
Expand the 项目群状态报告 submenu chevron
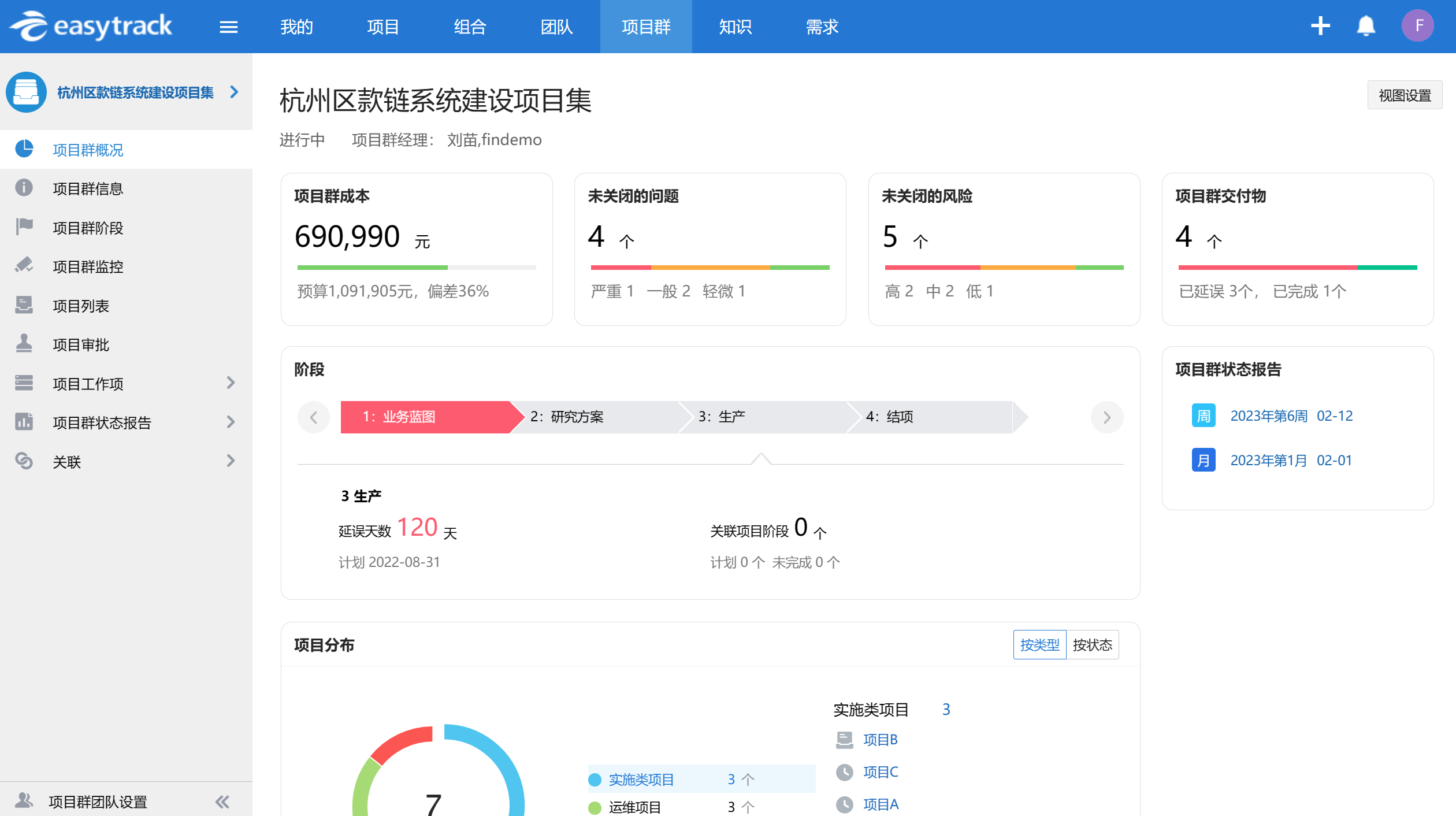point(231,422)
